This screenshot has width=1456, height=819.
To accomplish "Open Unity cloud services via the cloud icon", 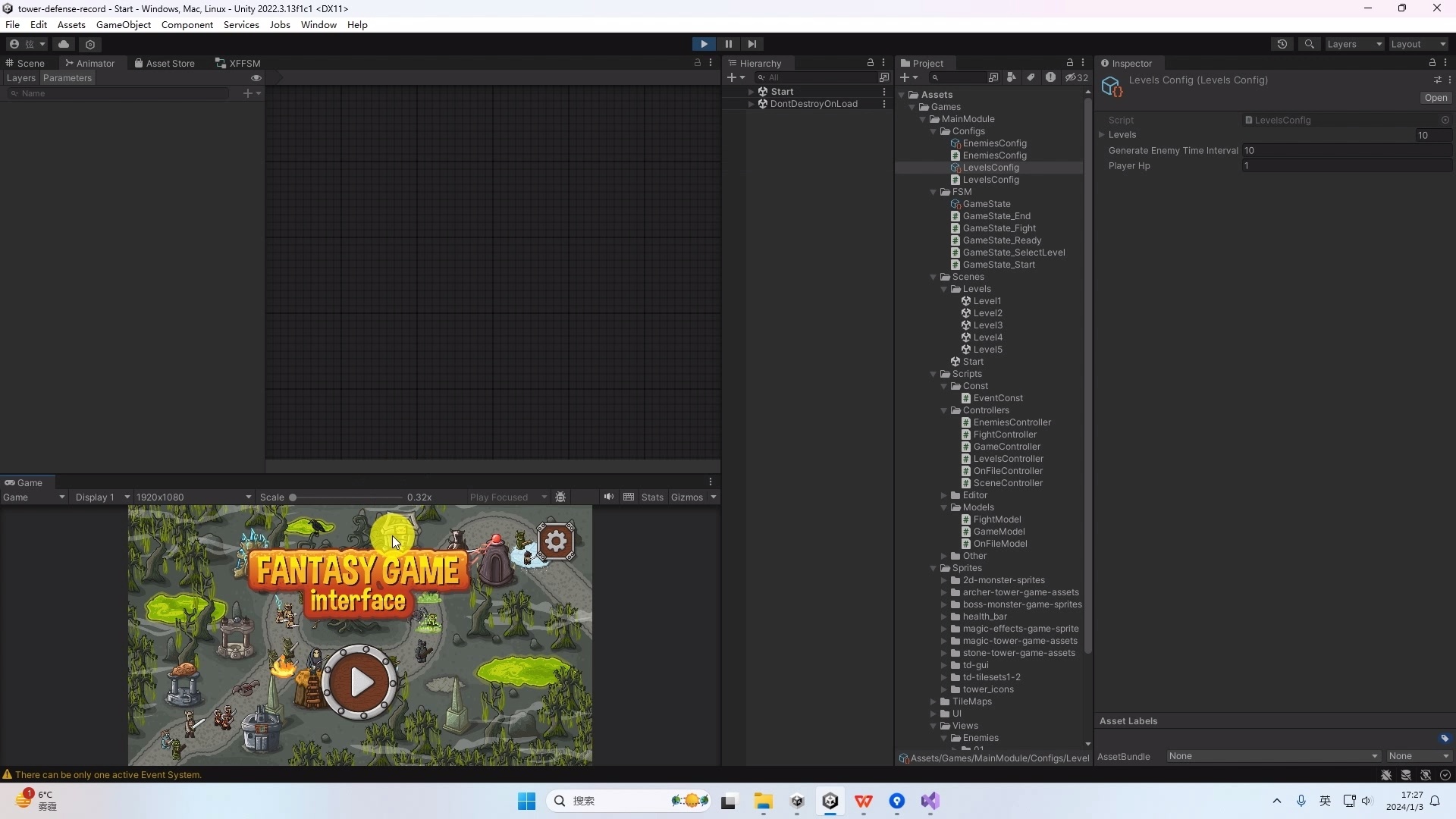I will [64, 44].
